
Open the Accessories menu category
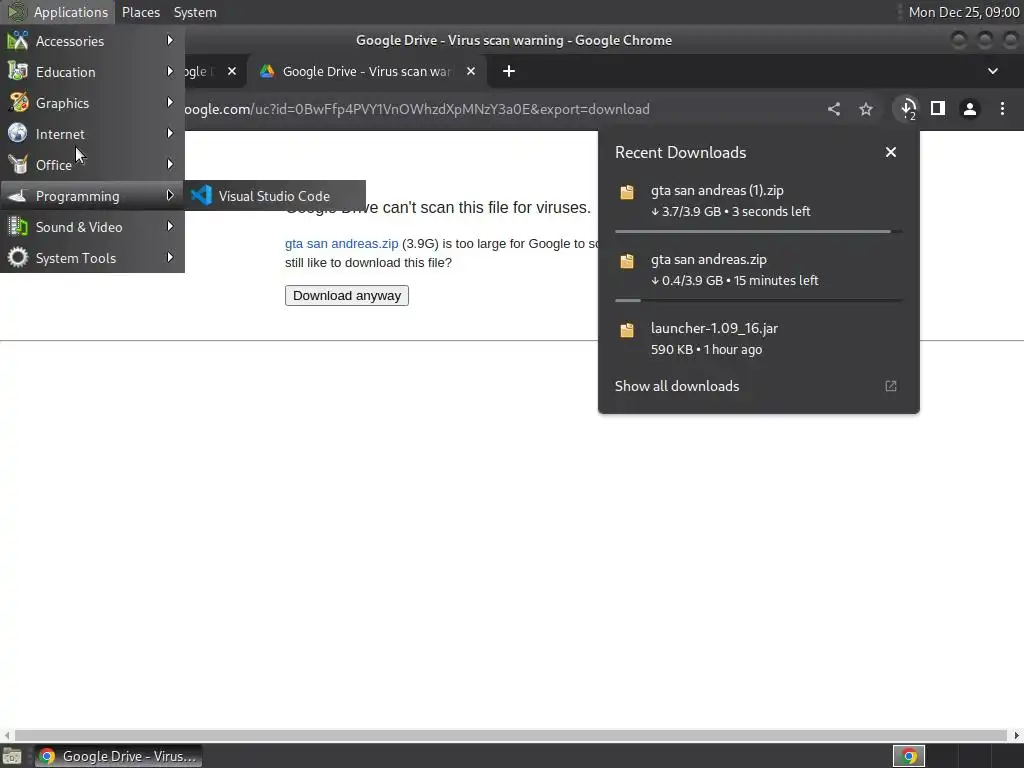click(x=92, y=41)
